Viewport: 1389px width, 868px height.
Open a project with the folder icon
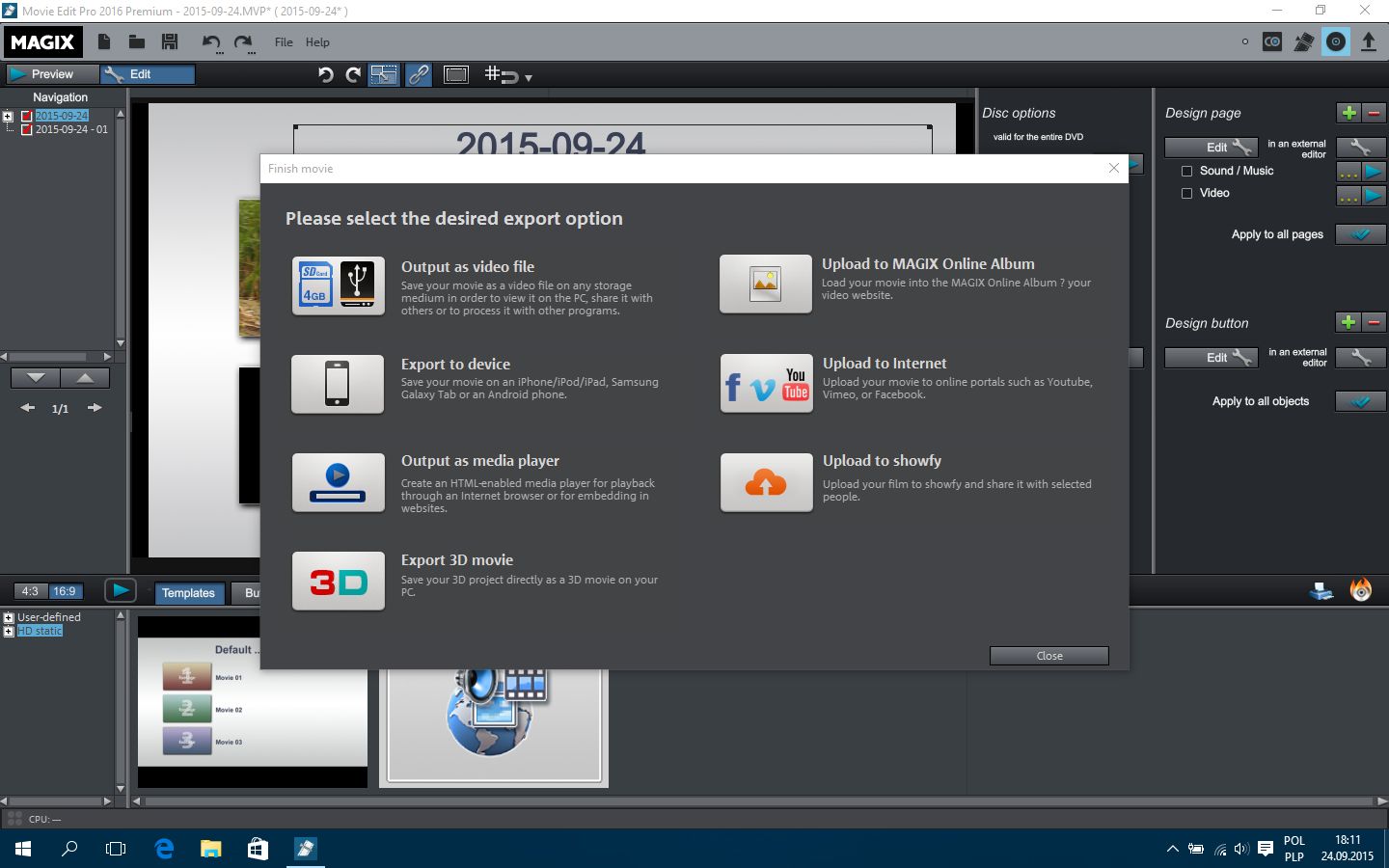[137, 41]
